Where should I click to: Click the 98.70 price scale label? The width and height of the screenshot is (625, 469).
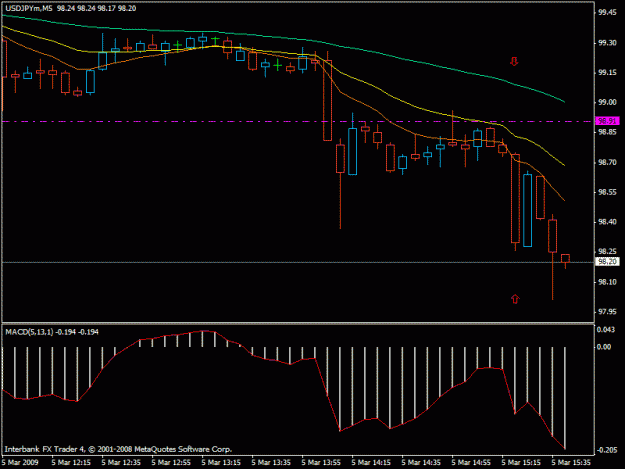(607, 162)
